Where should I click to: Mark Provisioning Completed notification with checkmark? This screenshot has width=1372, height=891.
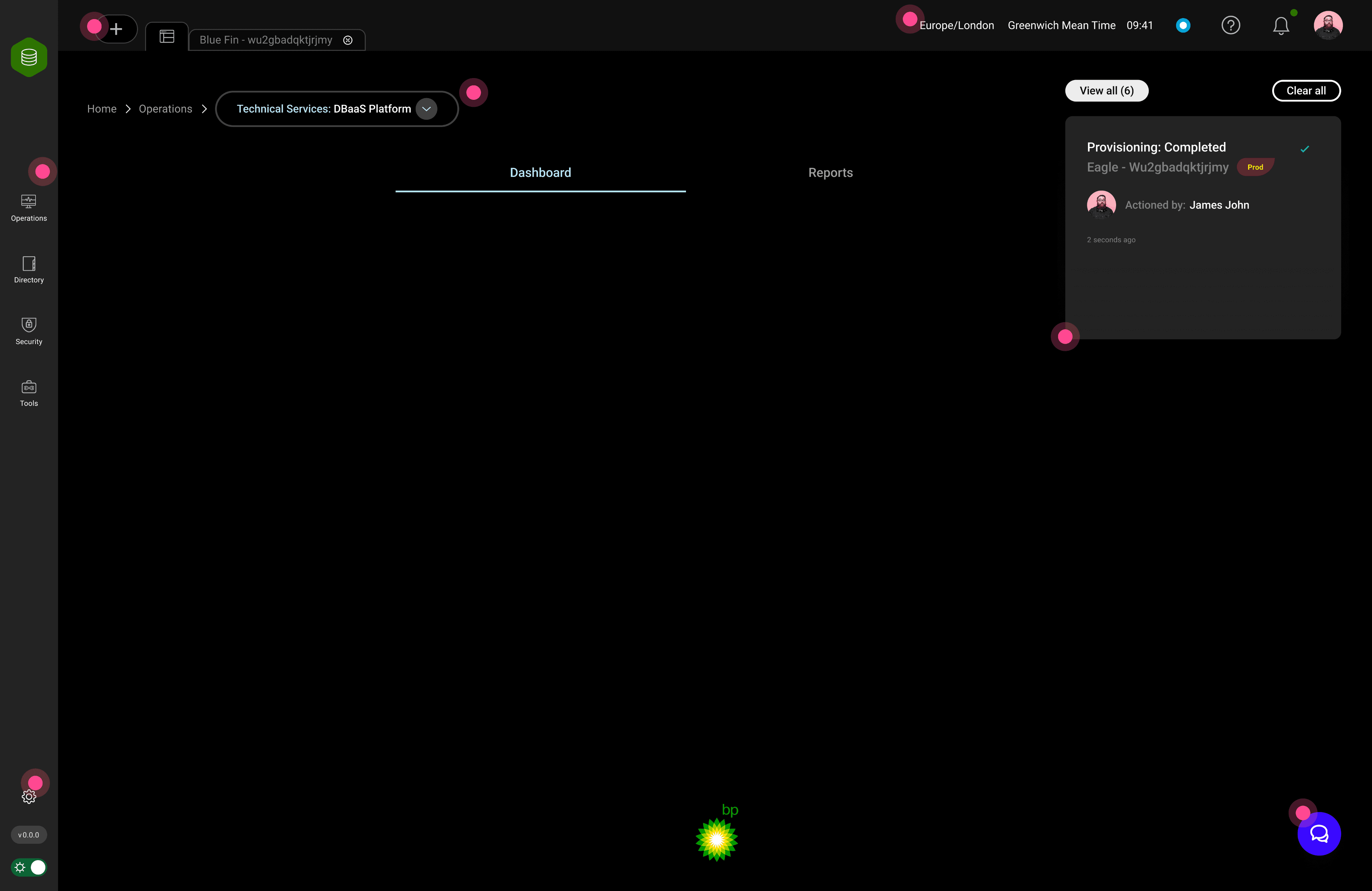1304,149
